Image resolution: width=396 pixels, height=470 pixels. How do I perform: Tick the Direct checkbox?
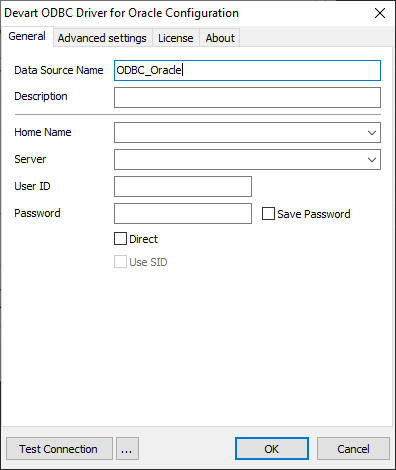coord(120,239)
